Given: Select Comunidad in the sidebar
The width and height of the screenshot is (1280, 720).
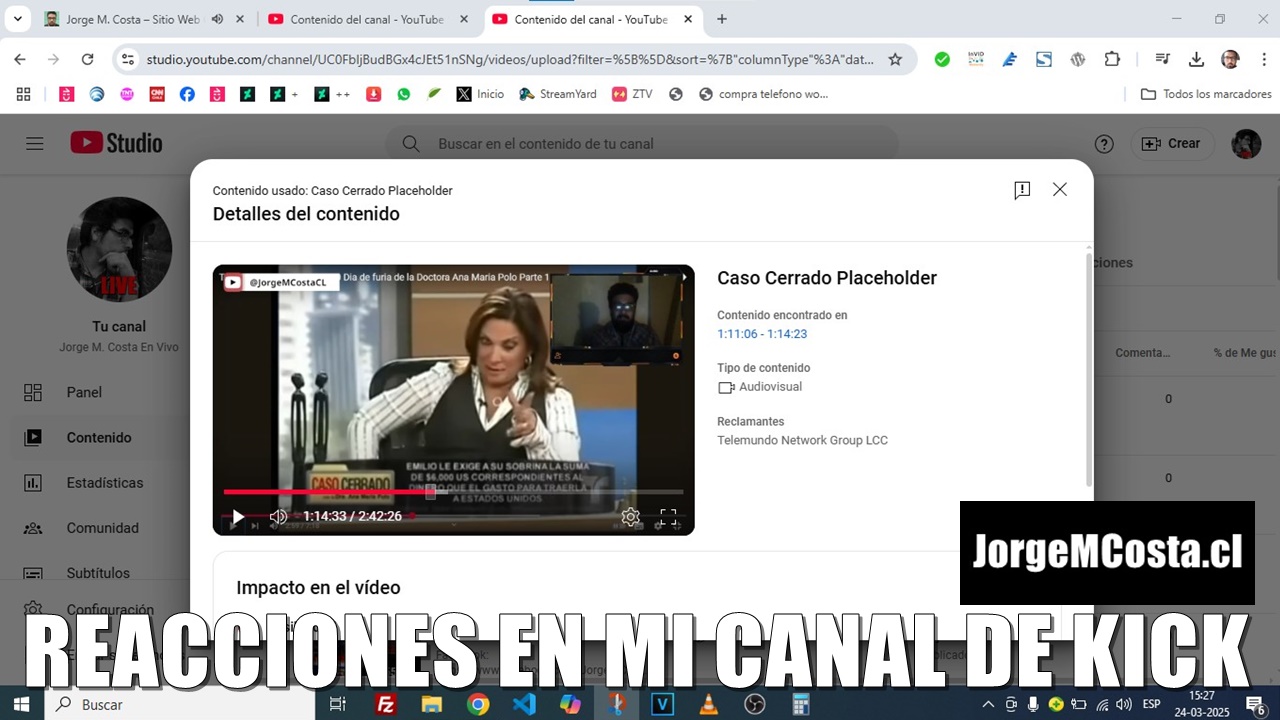Looking at the screenshot, I should point(102,528).
